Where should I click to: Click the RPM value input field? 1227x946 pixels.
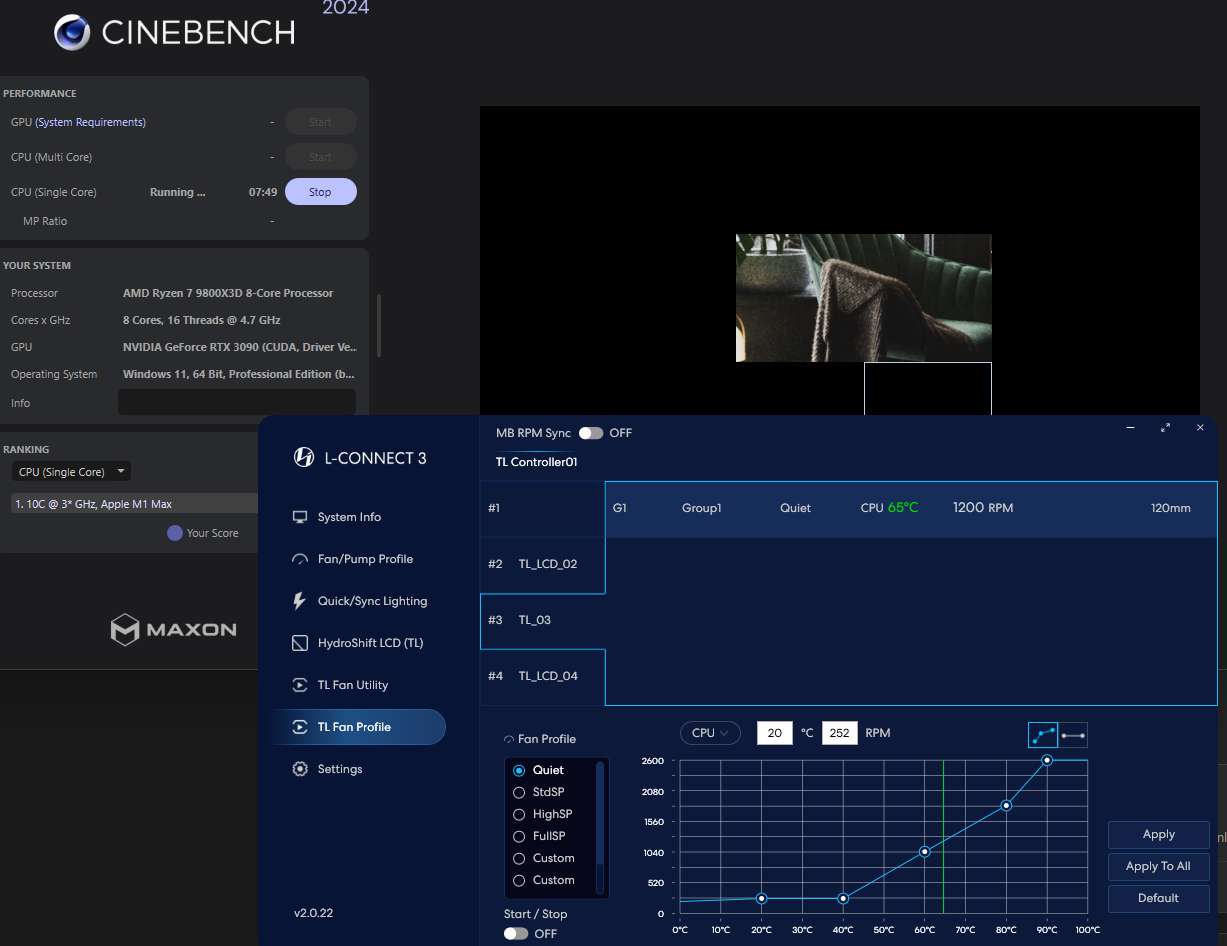(840, 733)
